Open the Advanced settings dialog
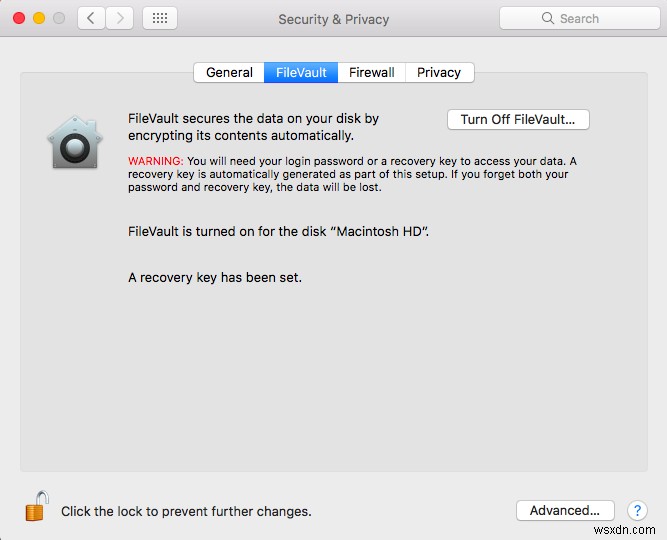The image size is (667, 540). (x=564, y=510)
